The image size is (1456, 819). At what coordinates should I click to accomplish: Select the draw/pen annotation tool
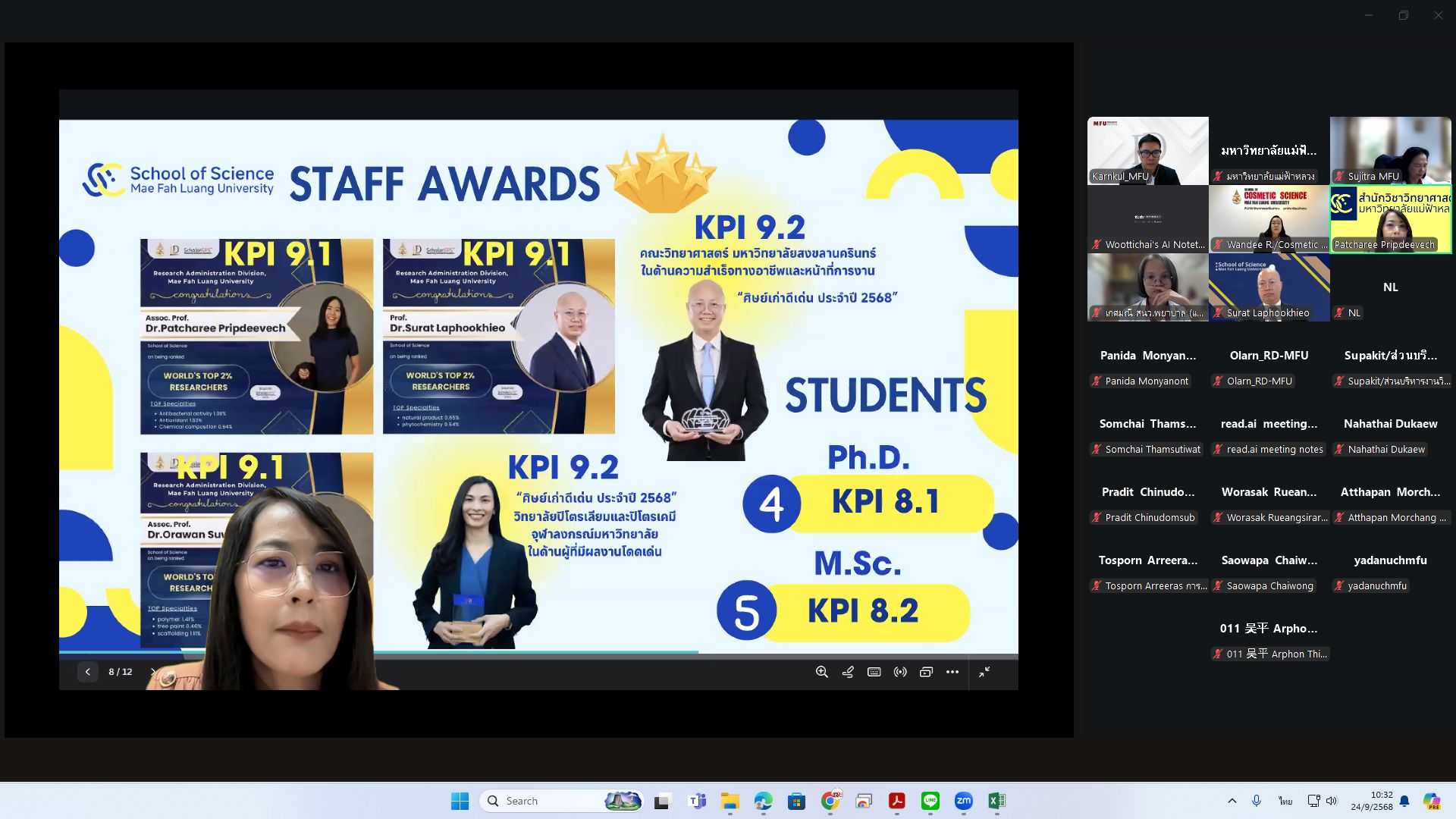coord(848,672)
